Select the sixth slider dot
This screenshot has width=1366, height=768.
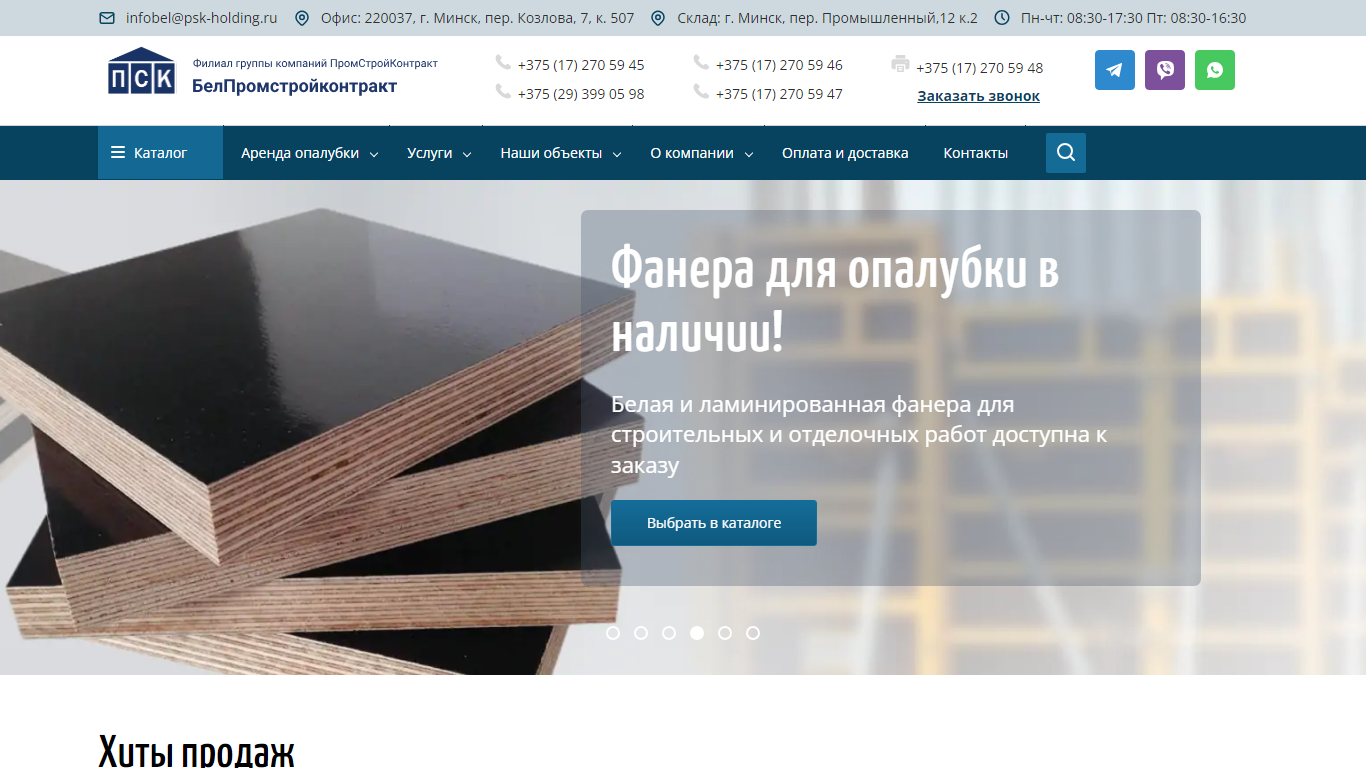(x=753, y=633)
